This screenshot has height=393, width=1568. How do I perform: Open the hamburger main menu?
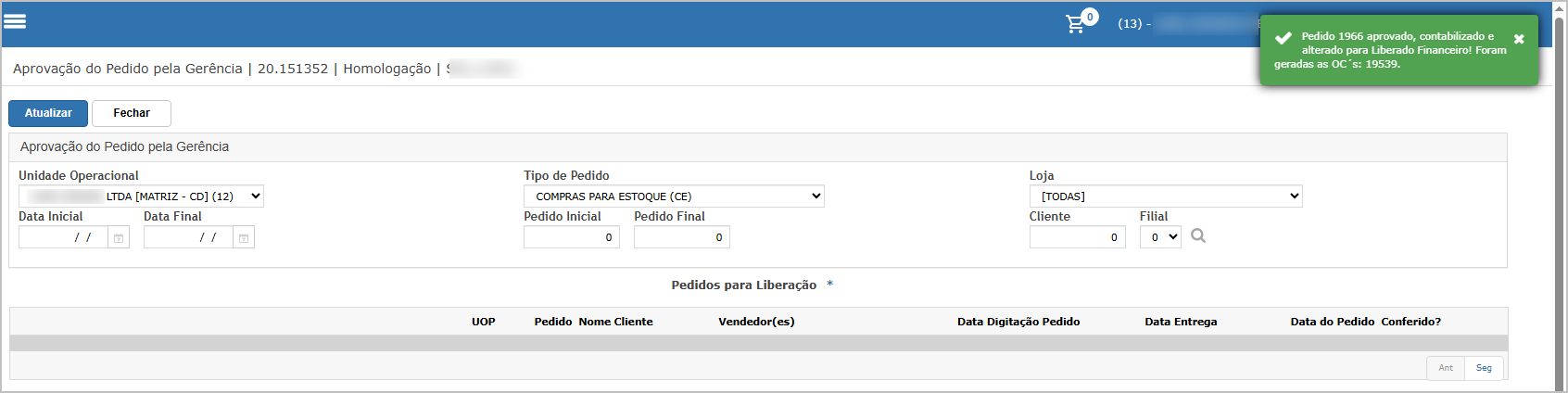15,21
